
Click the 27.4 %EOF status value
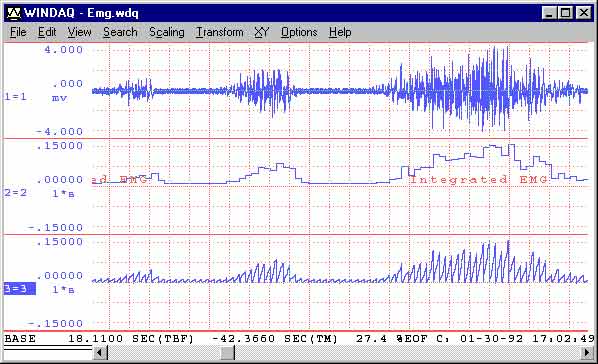(x=392, y=339)
